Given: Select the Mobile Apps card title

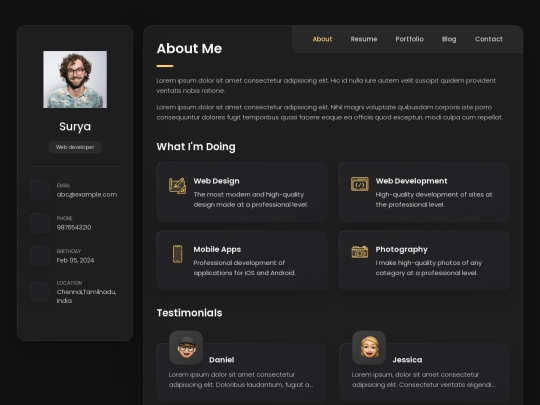Looking at the screenshot, I should (217, 249).
